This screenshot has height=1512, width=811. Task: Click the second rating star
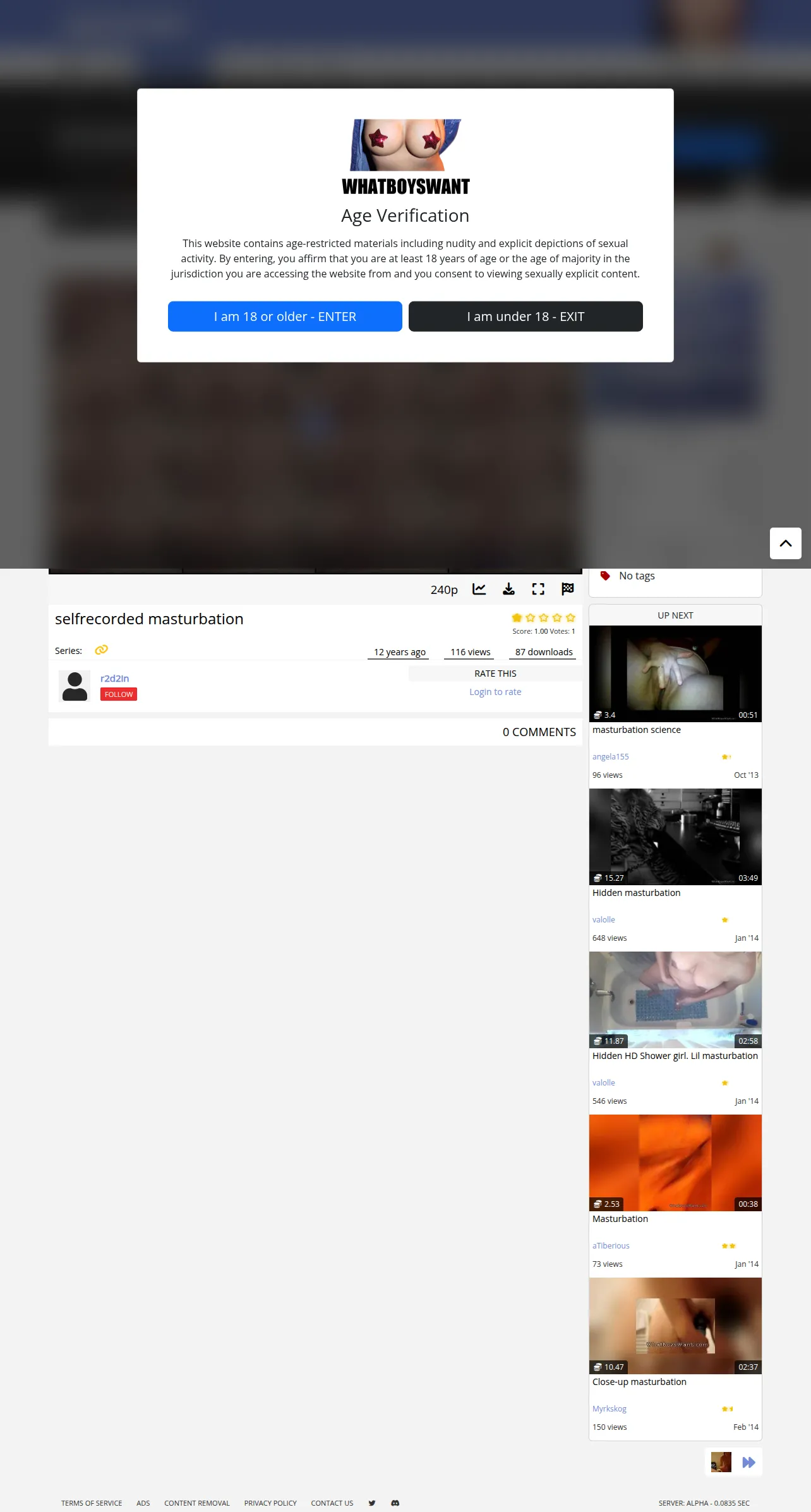(x=531, y=617)
